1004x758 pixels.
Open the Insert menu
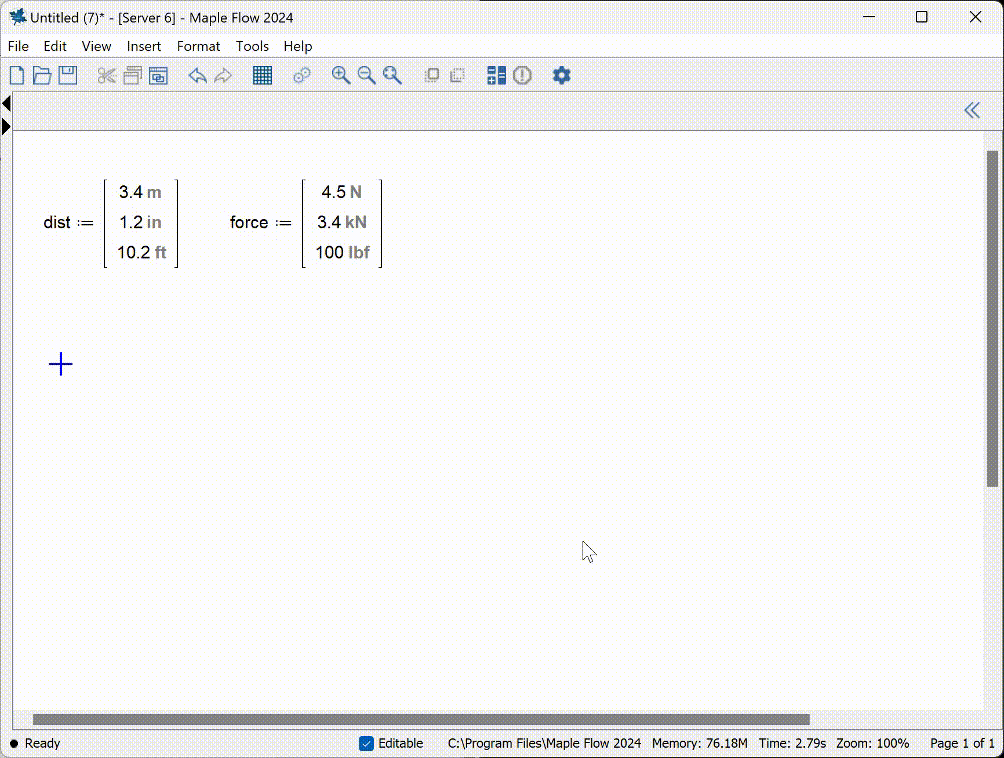[144, 46]
